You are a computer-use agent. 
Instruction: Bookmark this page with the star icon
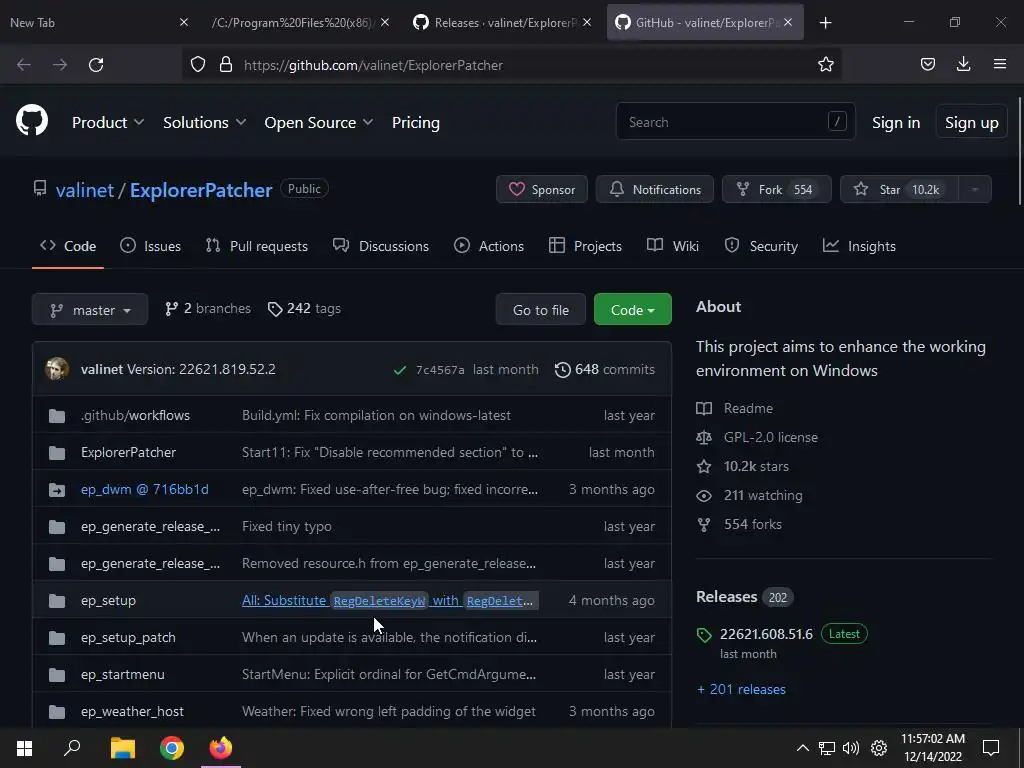pyautogui.click(x=825, y=64)
